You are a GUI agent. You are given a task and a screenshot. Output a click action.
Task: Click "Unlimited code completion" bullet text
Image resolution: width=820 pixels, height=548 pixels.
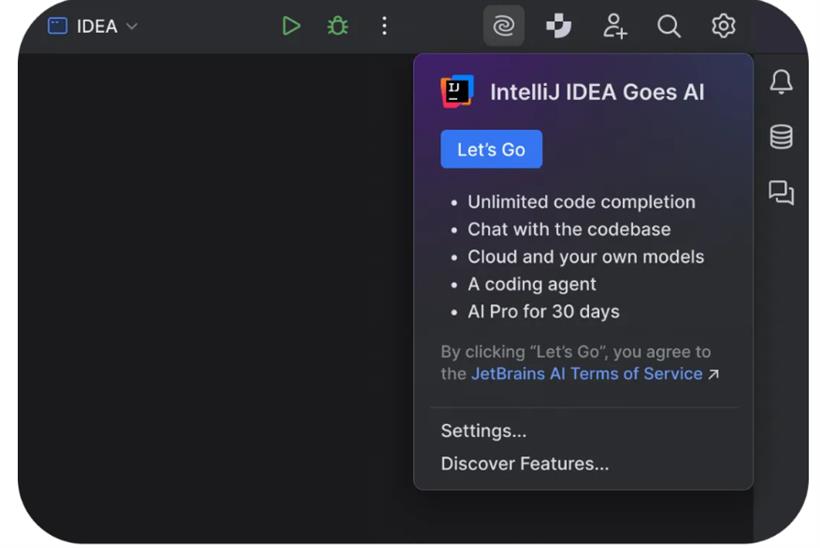pyautogui.click(x=582, y=202)
